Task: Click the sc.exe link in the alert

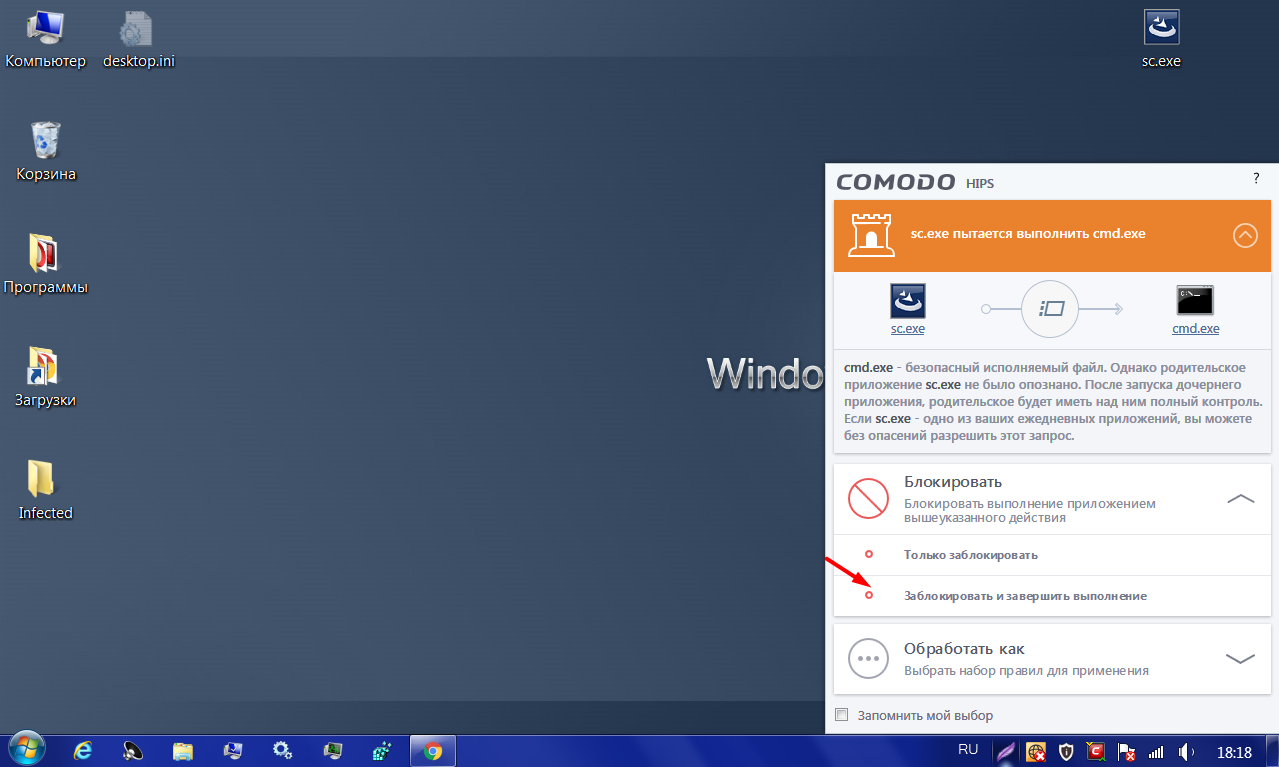Action: [908, 328]
